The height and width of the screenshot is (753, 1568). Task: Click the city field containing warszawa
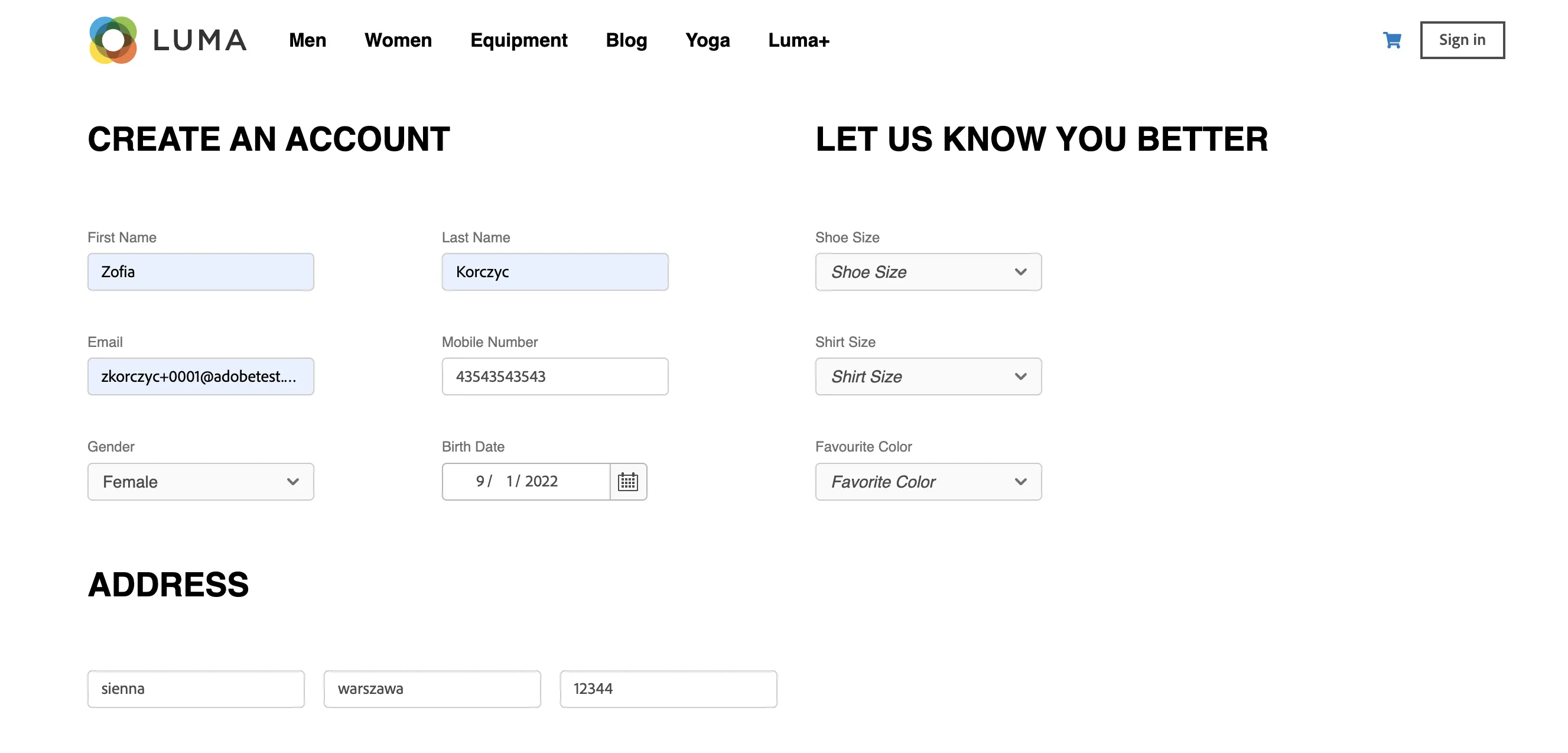tap(432, 689)
